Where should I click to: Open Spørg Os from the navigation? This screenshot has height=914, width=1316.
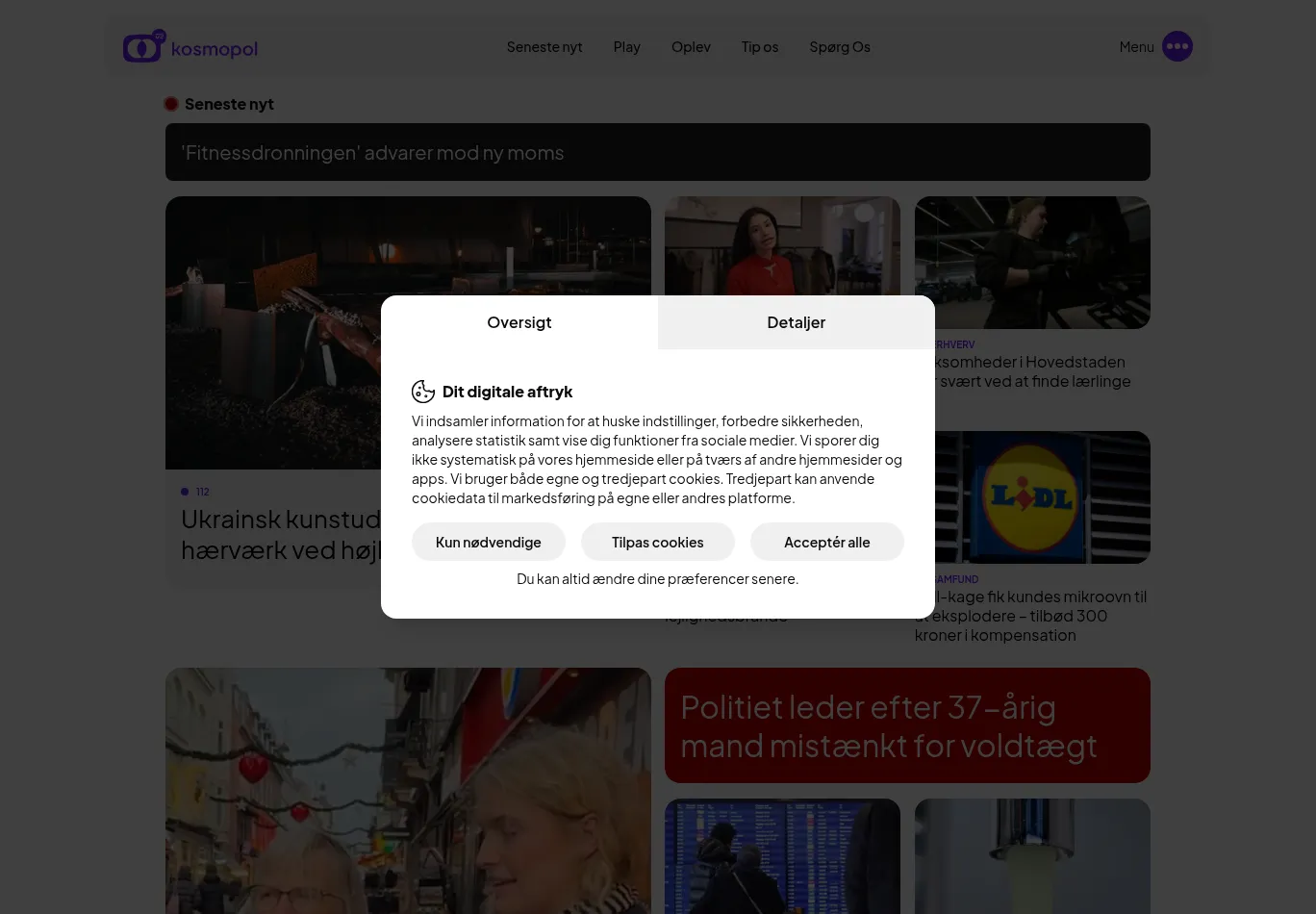[x=839, y=46]
